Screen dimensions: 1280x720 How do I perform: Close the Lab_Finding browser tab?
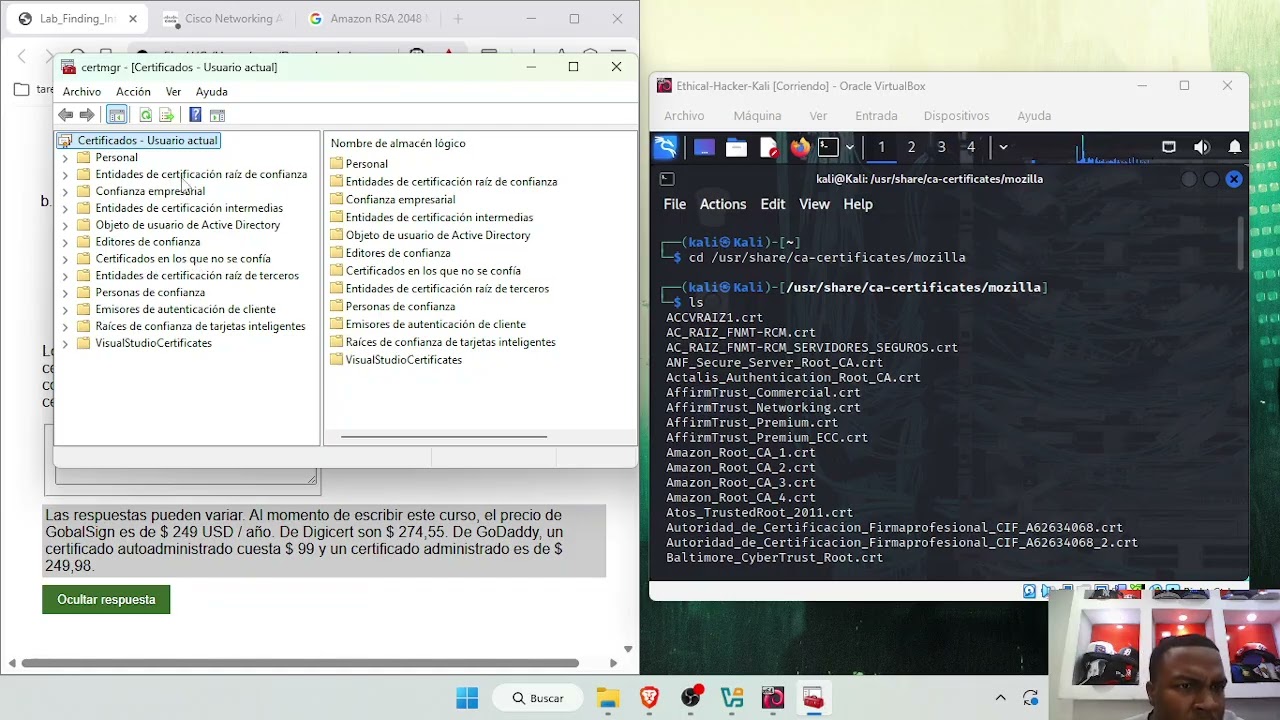[x=132, y=19]
